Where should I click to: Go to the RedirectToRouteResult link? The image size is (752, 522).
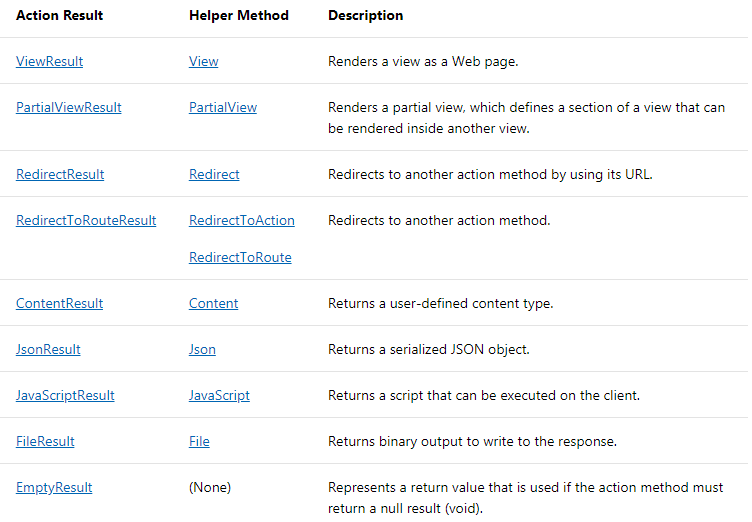coord(86,220)
